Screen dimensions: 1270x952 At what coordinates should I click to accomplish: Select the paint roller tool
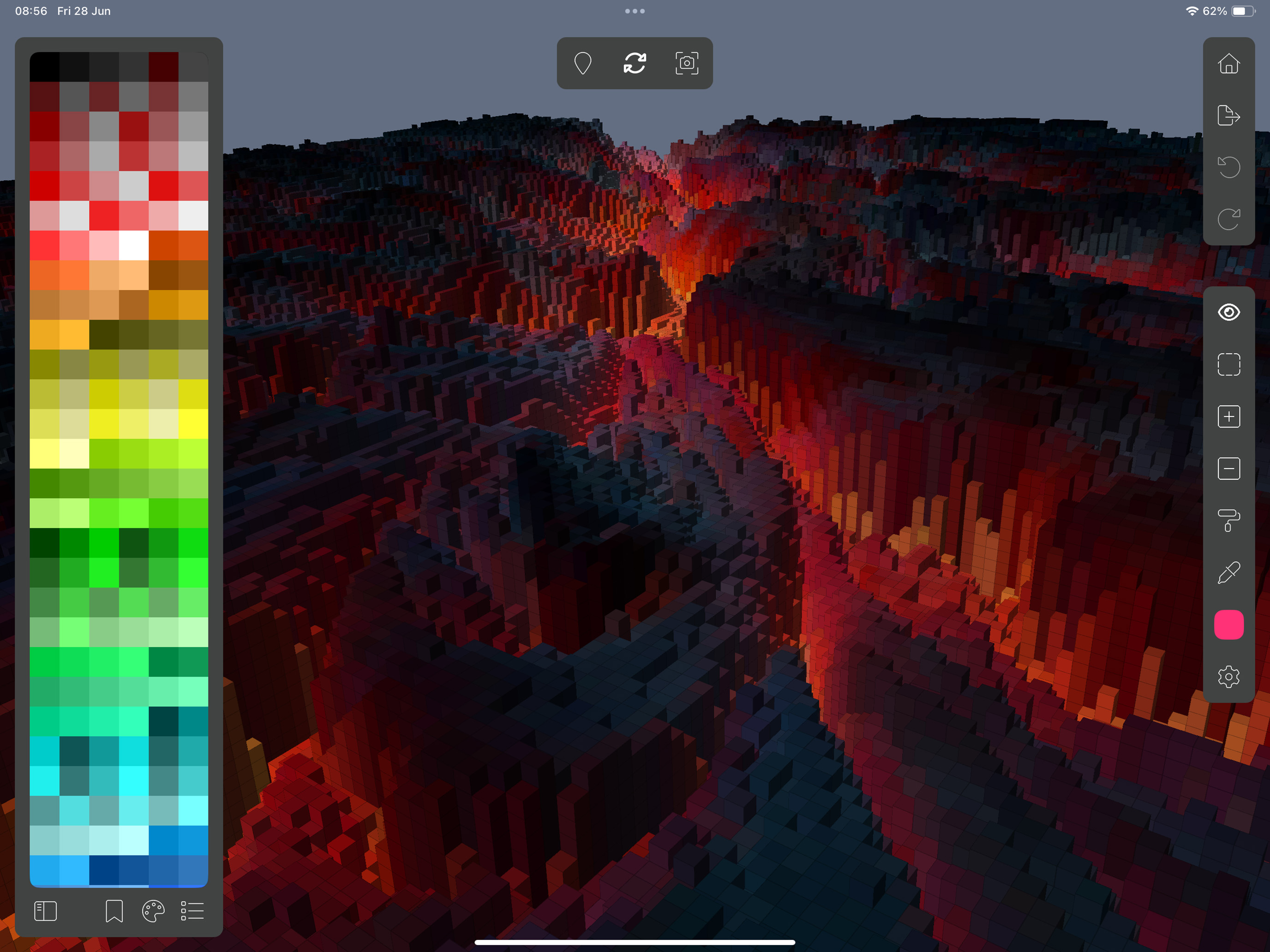click(1228, 520)
